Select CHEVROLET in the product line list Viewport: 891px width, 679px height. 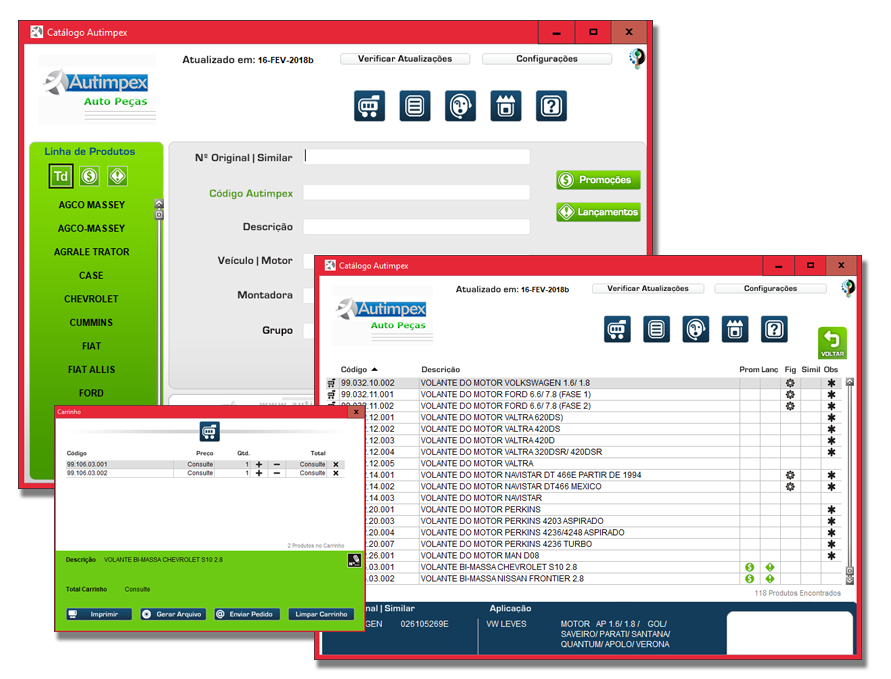coord(91,299)
